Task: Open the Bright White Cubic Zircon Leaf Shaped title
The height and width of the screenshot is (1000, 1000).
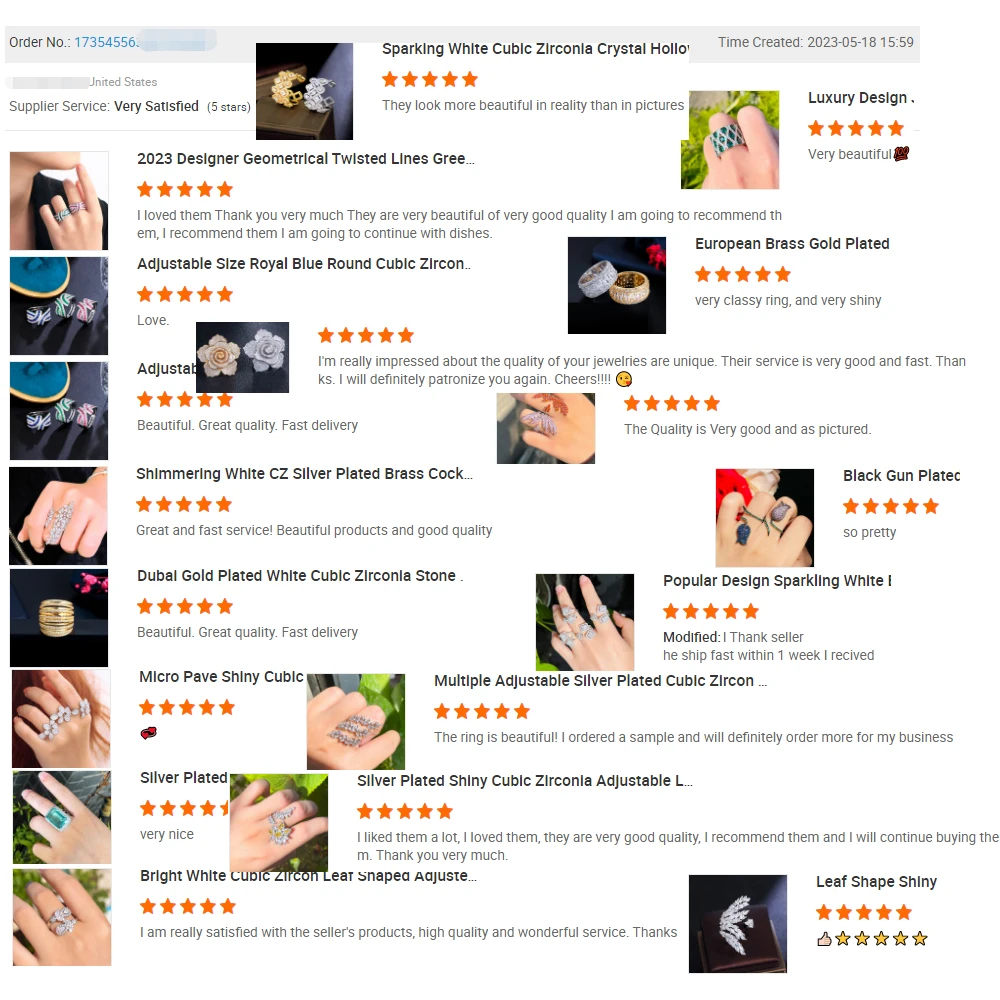Action: 308,876
